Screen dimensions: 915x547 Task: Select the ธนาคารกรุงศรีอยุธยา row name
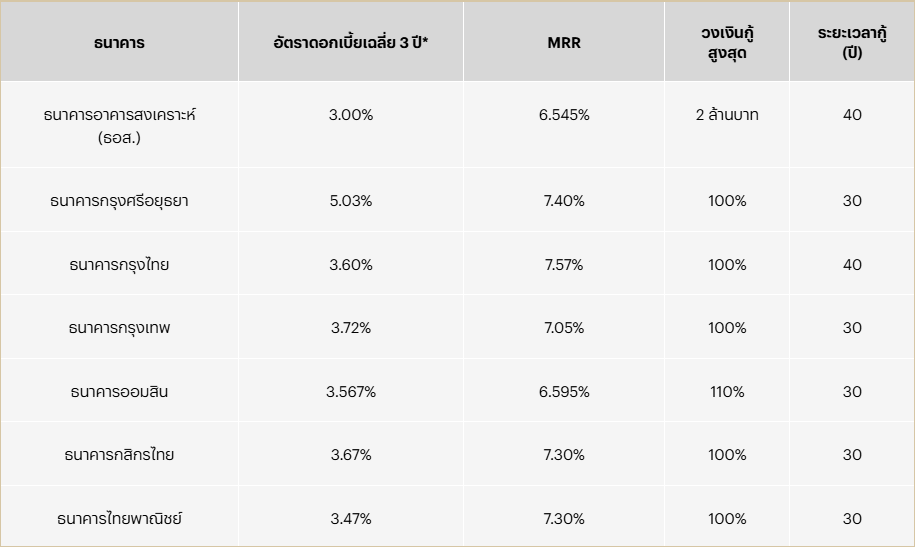tap(119, 201)
